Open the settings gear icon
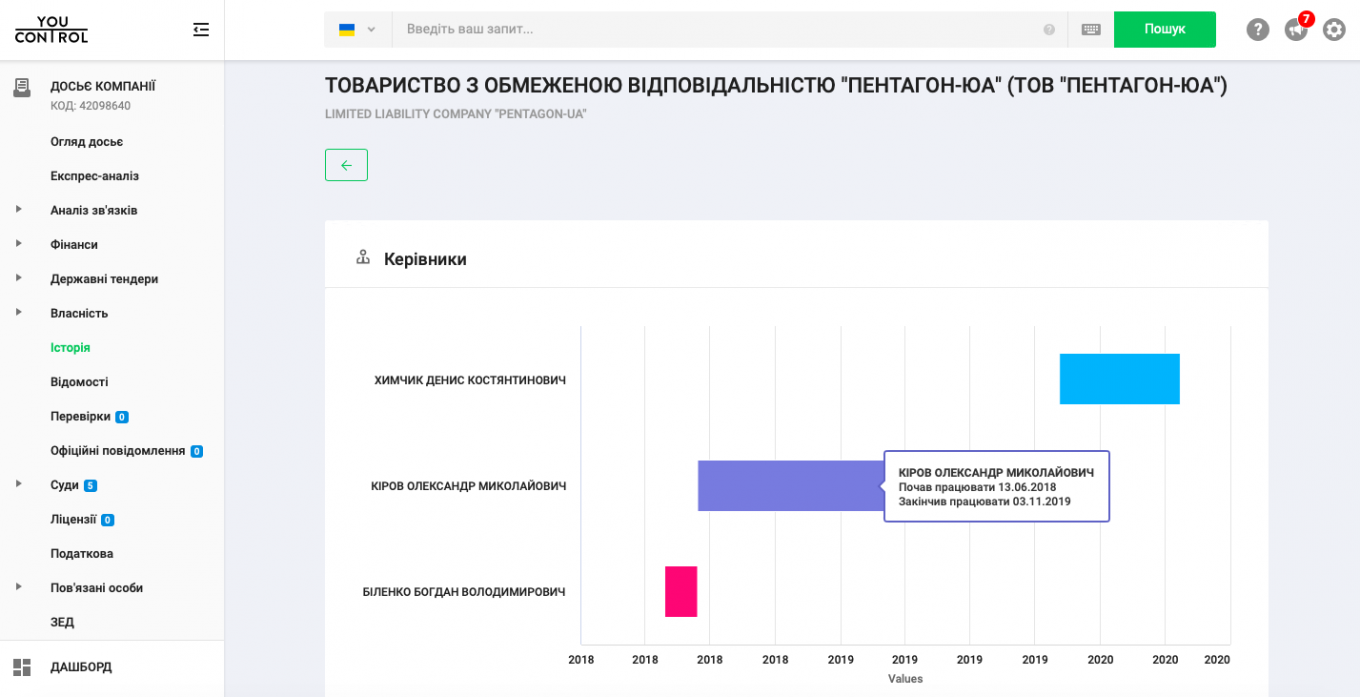 point(1334,30)
